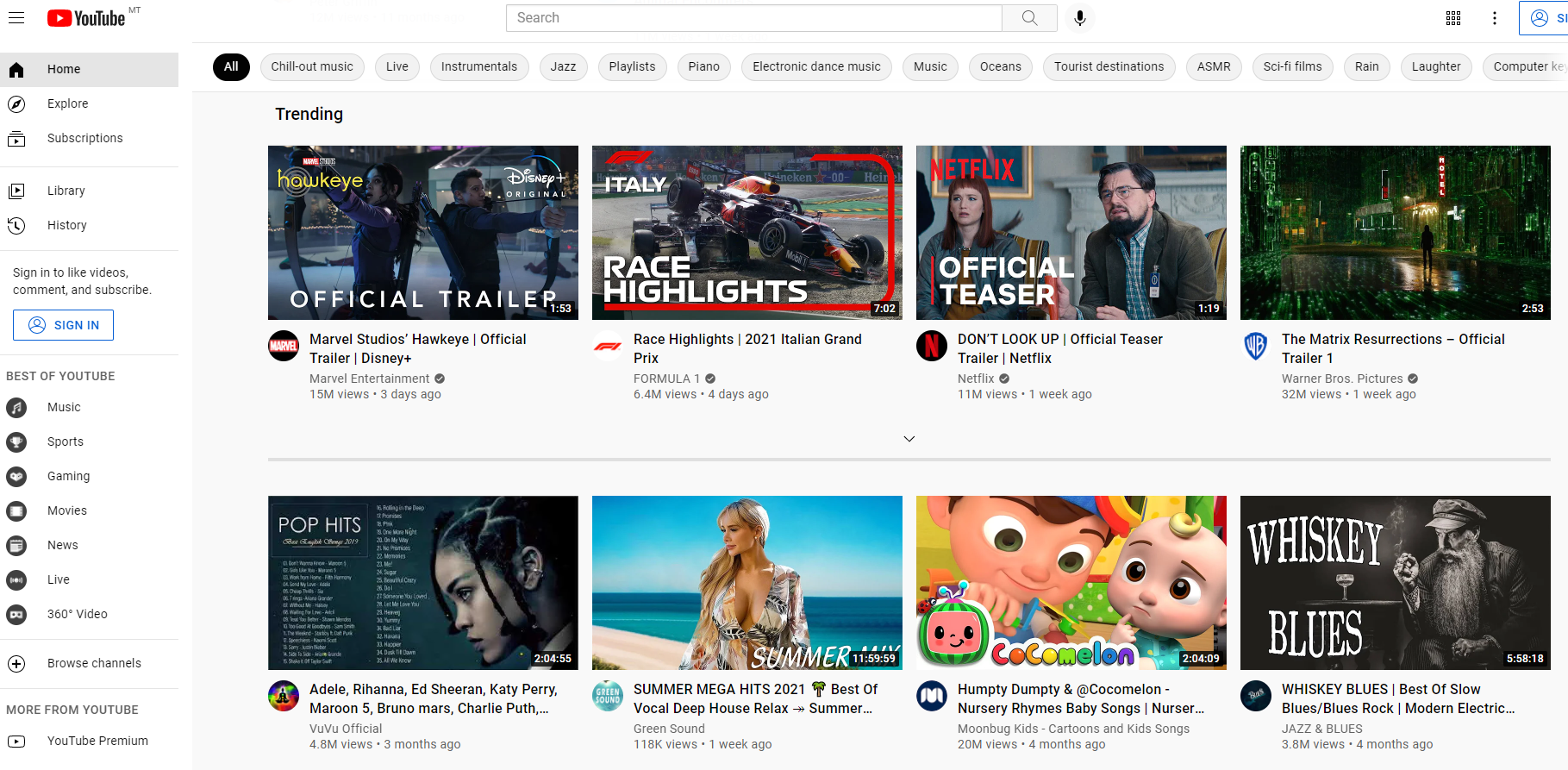Select the Playlists chip
The width and height of the screenshot is (1568, 770).
(x=632, y=66)
